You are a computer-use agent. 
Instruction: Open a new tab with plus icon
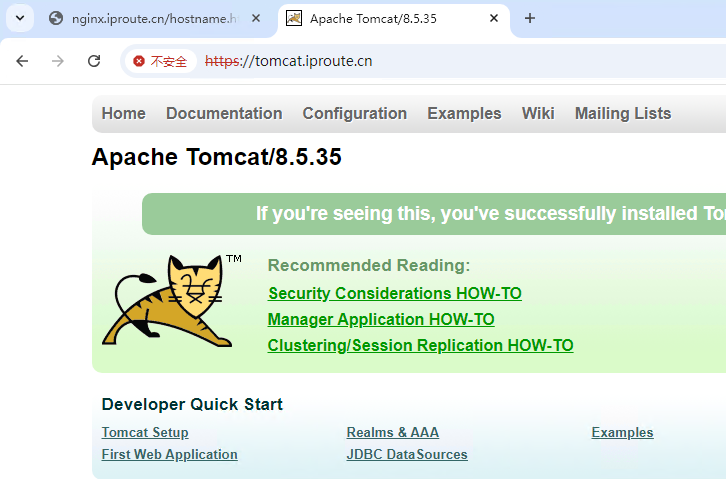[x=530, y=18]
